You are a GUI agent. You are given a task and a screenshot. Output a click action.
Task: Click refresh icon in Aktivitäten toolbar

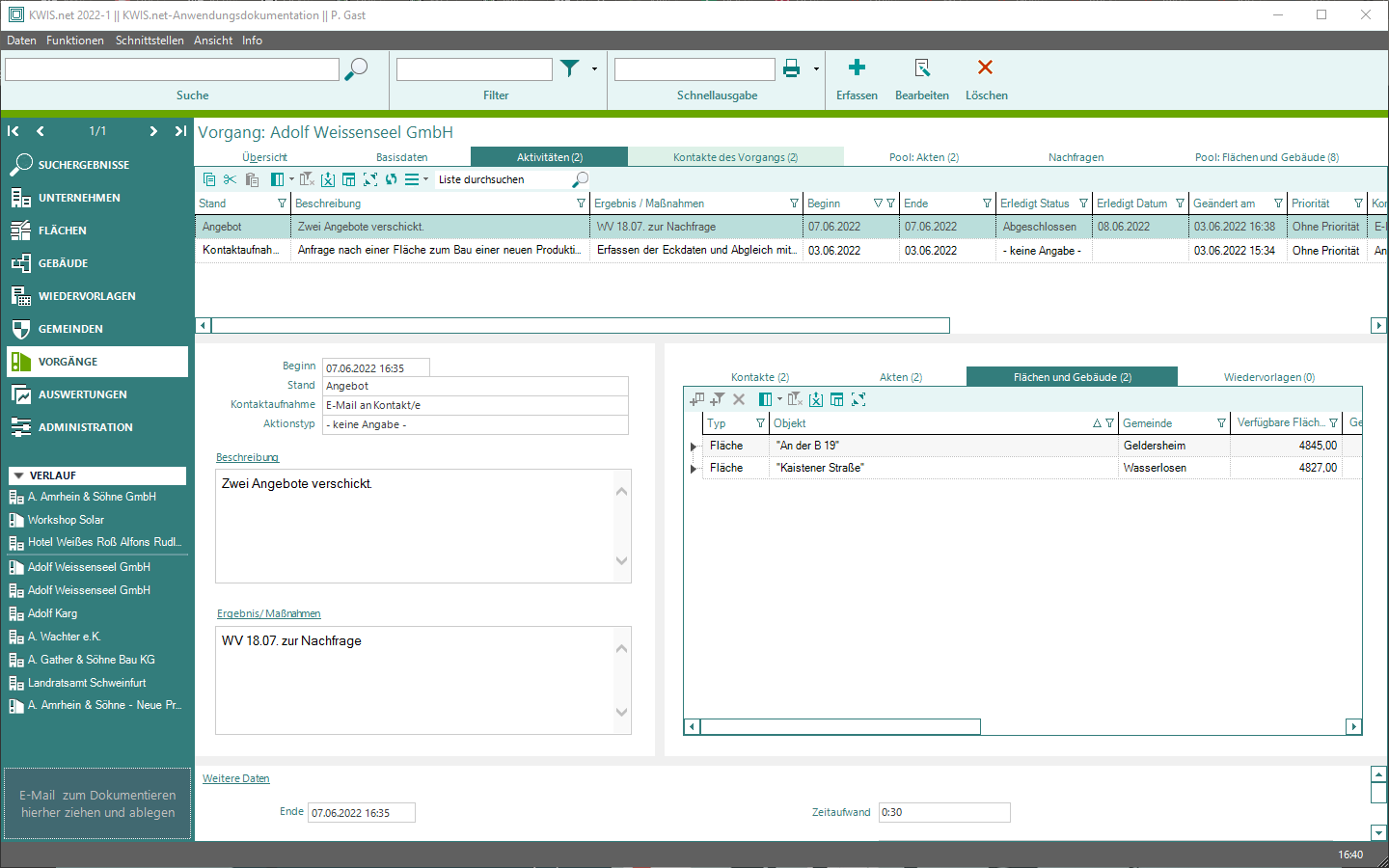(x=391, y=179)
